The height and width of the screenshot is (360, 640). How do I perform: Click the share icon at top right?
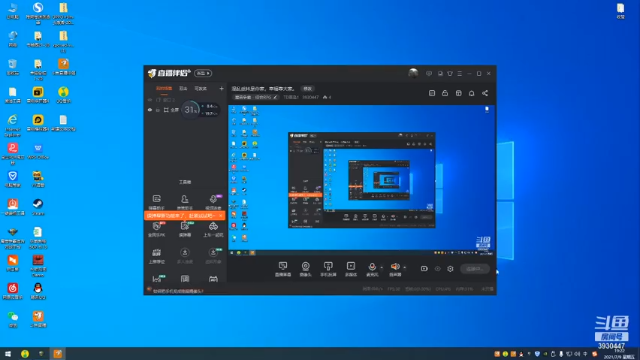pos(485,93)
